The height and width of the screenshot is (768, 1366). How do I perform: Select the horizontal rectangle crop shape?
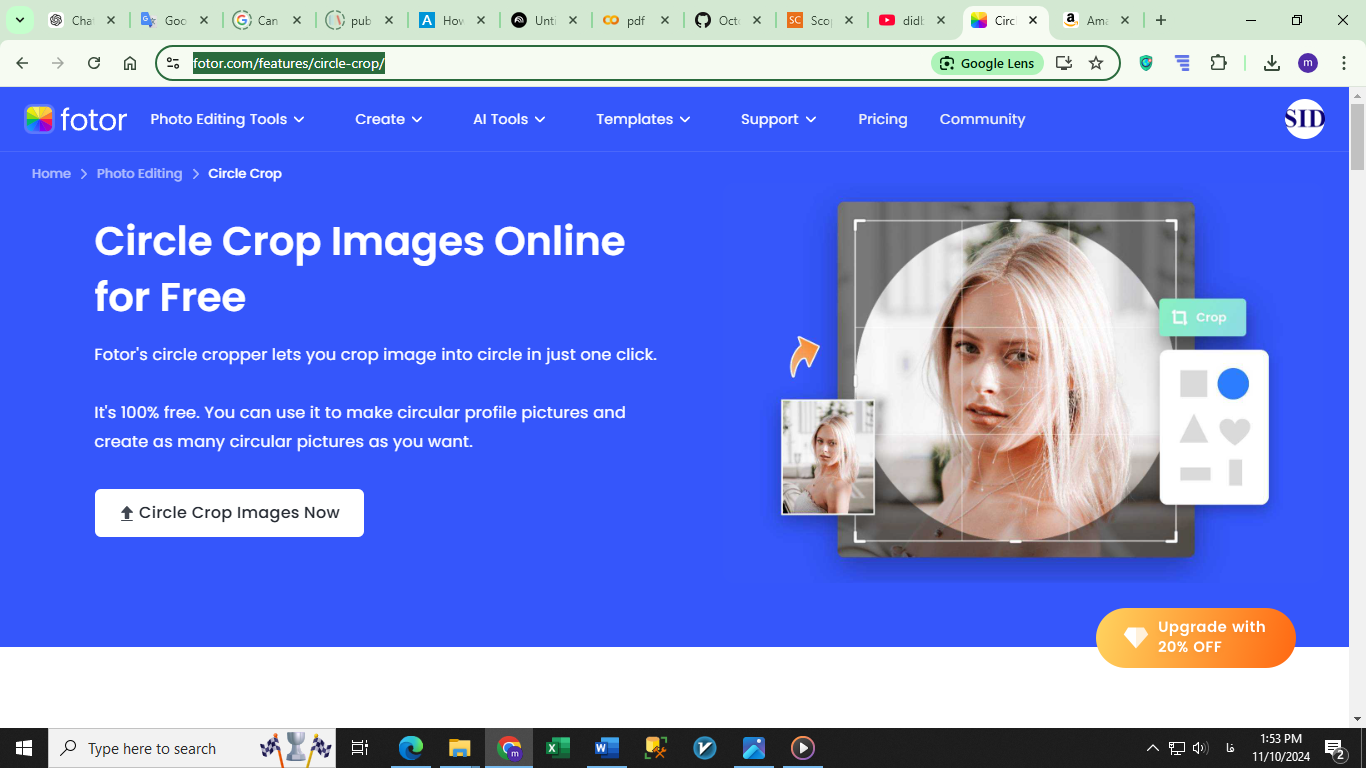(1195, 474)
